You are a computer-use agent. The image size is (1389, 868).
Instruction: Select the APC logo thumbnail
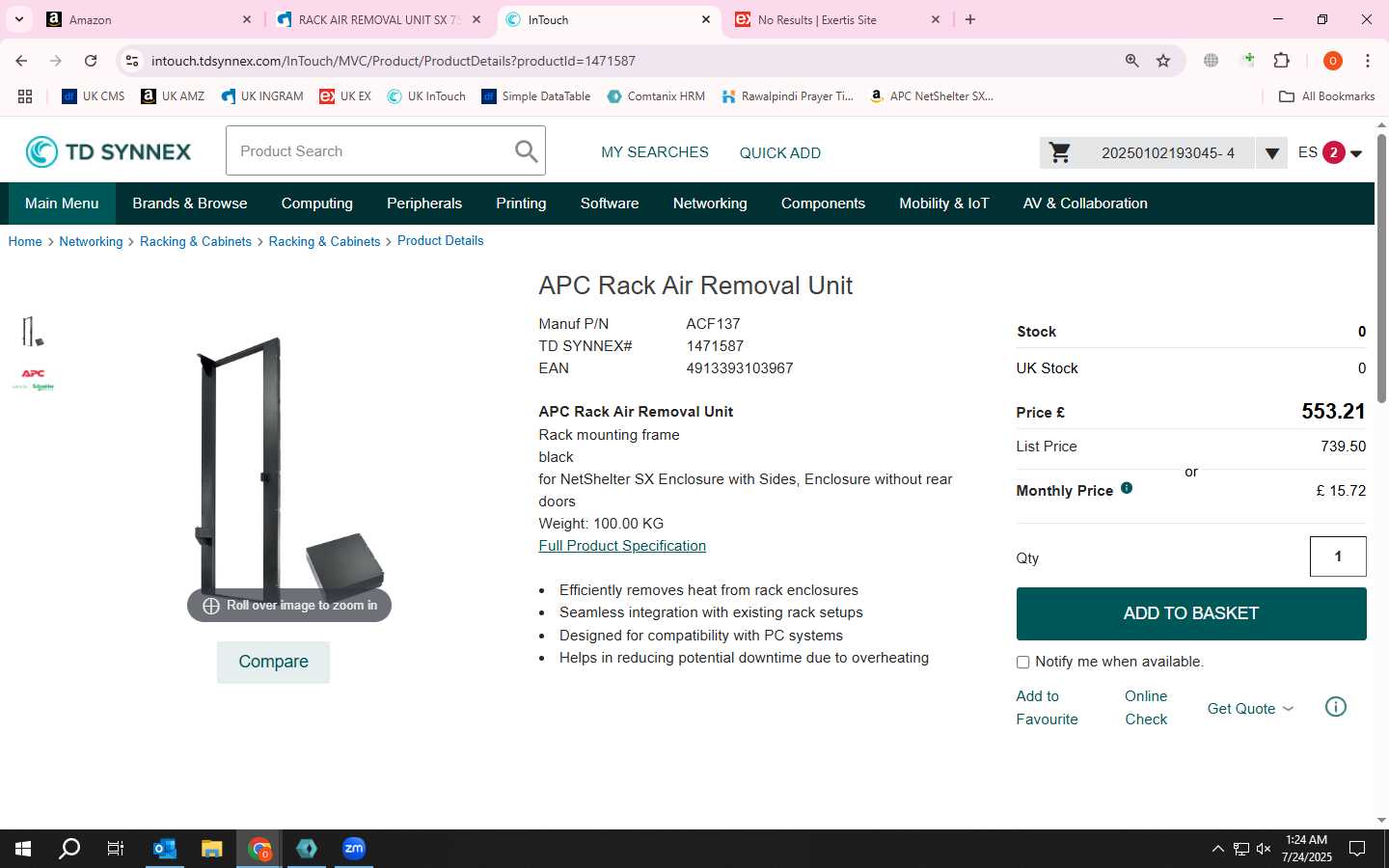[x=33, y=378]
